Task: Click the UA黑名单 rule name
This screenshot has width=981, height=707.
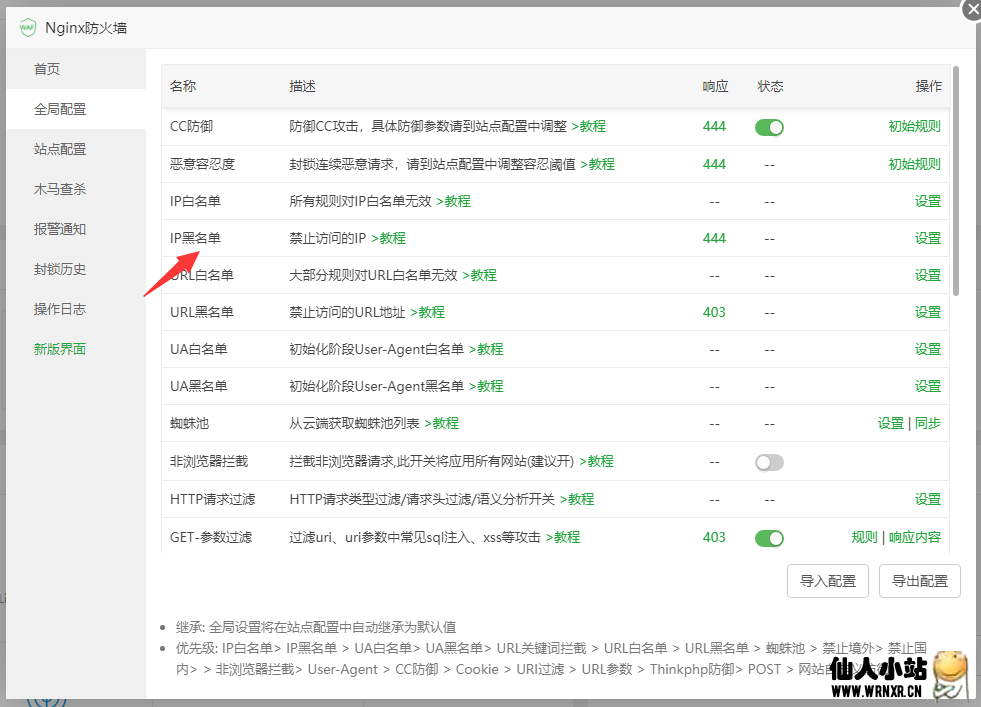Action: point(199,385)
